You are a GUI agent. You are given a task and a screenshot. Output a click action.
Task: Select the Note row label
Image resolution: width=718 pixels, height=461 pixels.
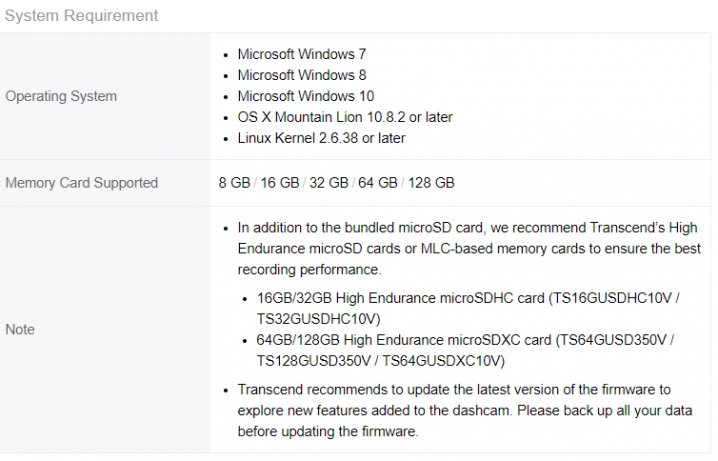pos(20,329)
